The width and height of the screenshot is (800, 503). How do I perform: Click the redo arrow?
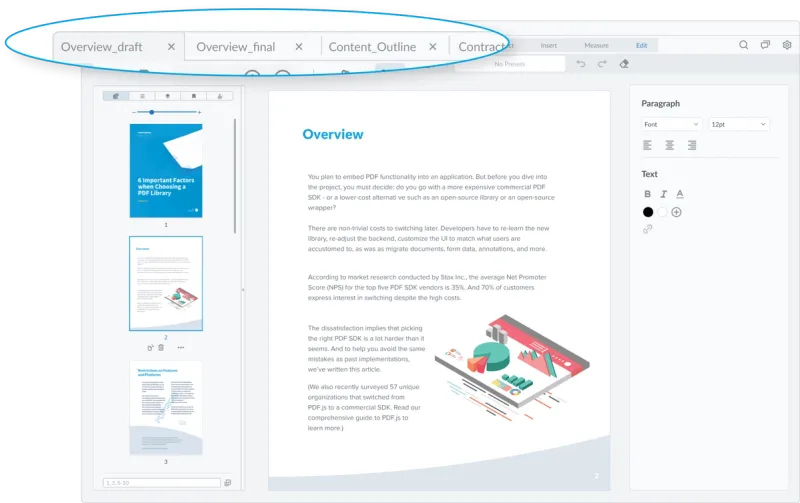602,64
